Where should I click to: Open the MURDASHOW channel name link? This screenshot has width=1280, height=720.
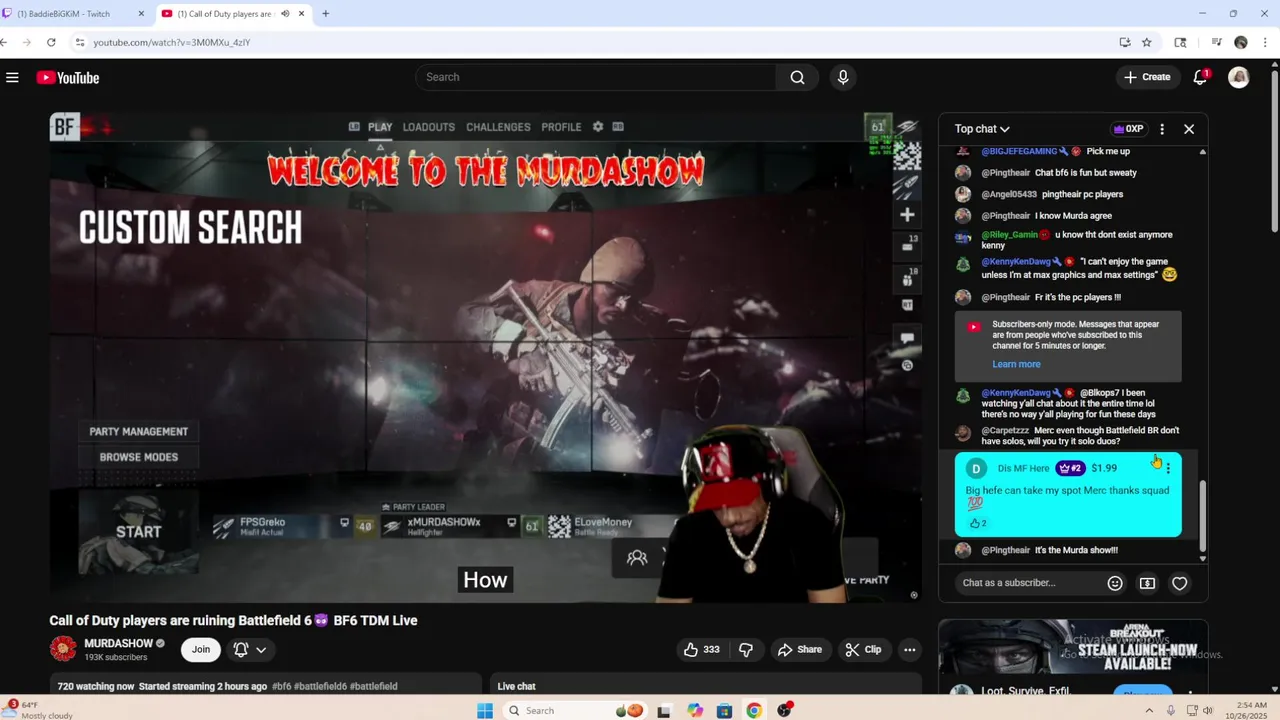pos(118,643)
